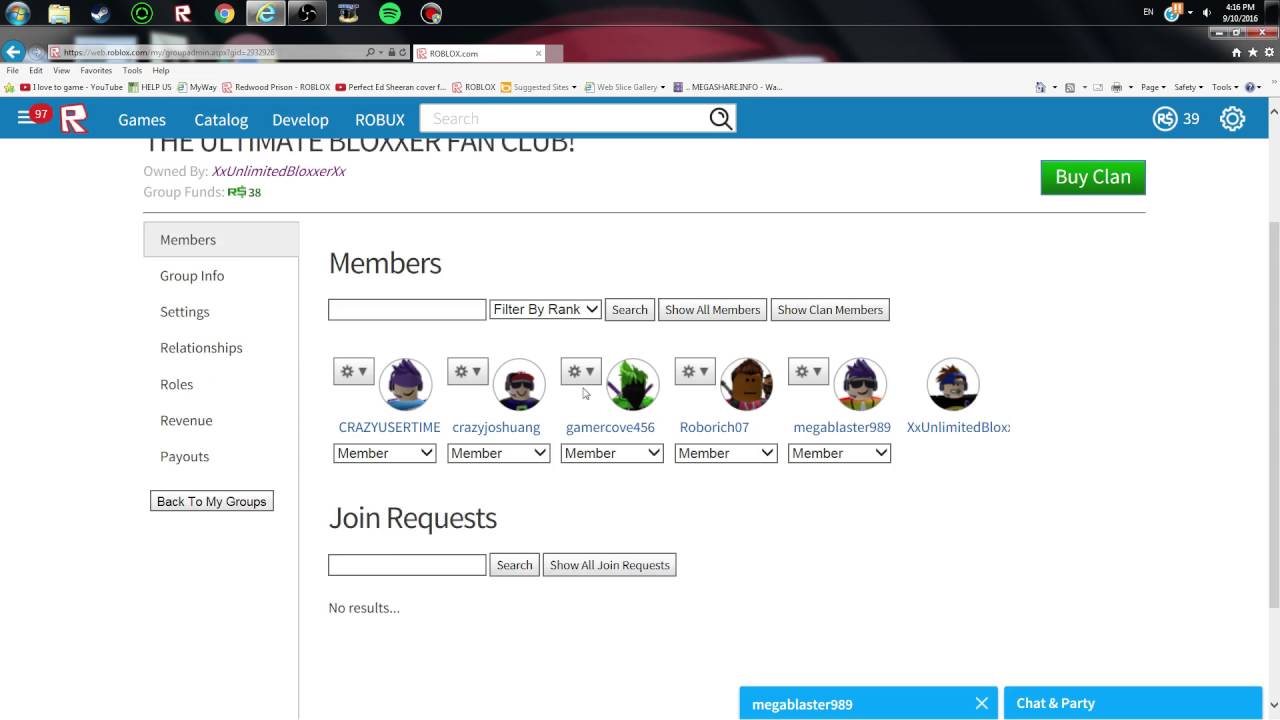Click the browser favorites star icon
This screenshot has height=720, width=1280.
(x=1253, y=53)
